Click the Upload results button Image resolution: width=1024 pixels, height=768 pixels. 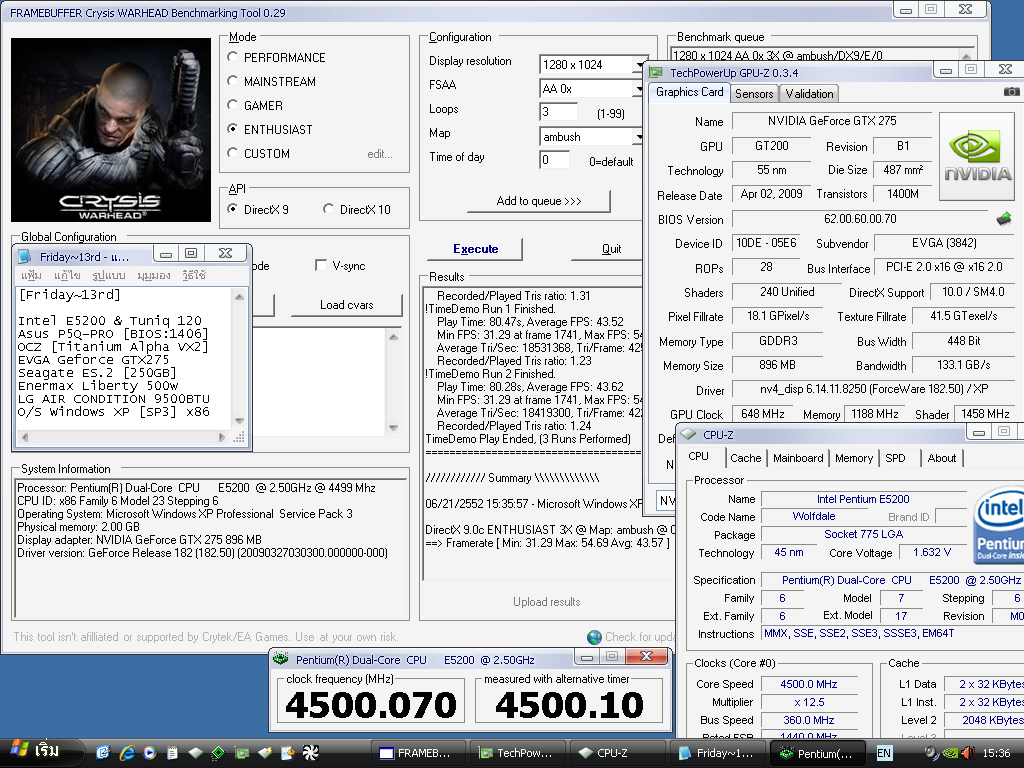click(x=547, y=602)
